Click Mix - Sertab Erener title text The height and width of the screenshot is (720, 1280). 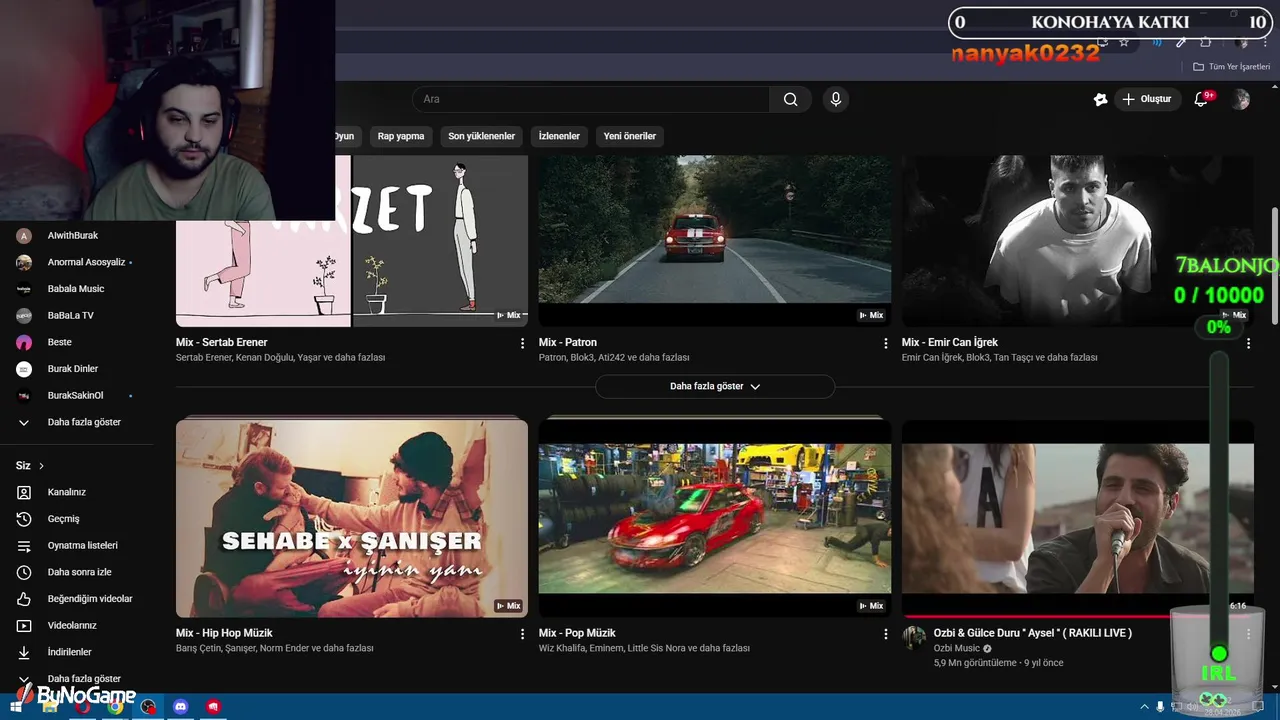click(222, 342)
